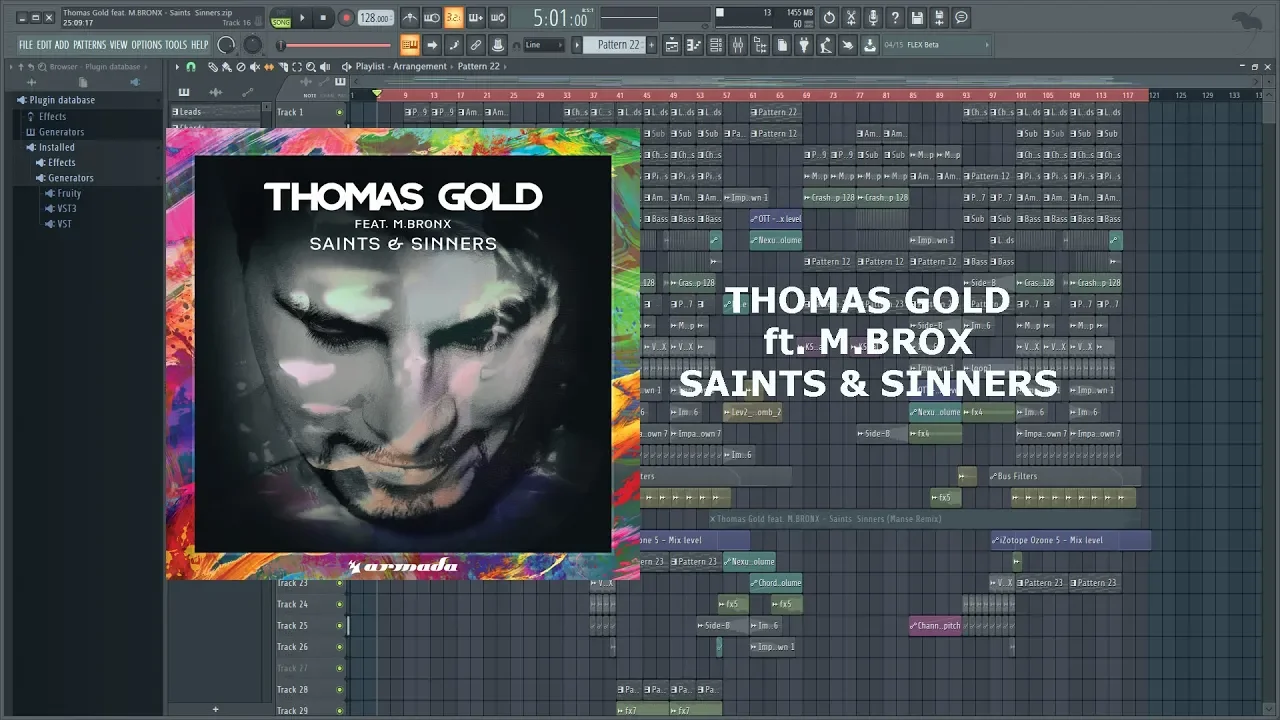This screenshot has height=720, width=1280.
Task: Open the Mixer view icon
Action: click(738, 45)
